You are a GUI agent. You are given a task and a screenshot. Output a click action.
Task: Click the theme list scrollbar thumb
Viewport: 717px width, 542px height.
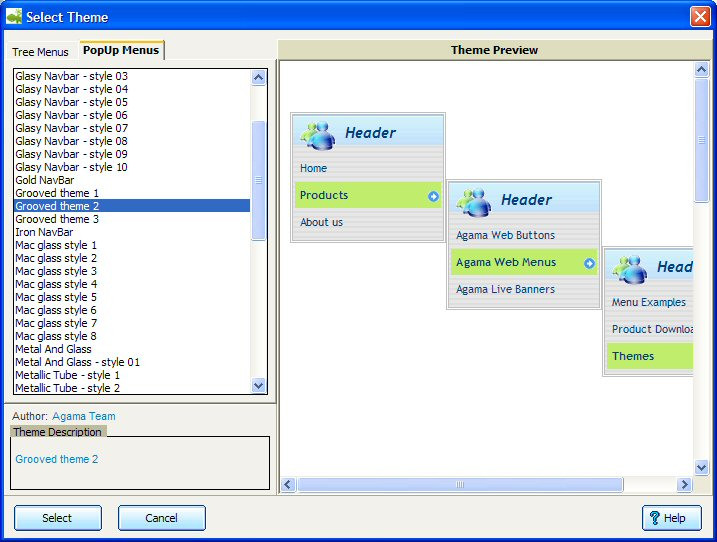(x=258, y=180)
